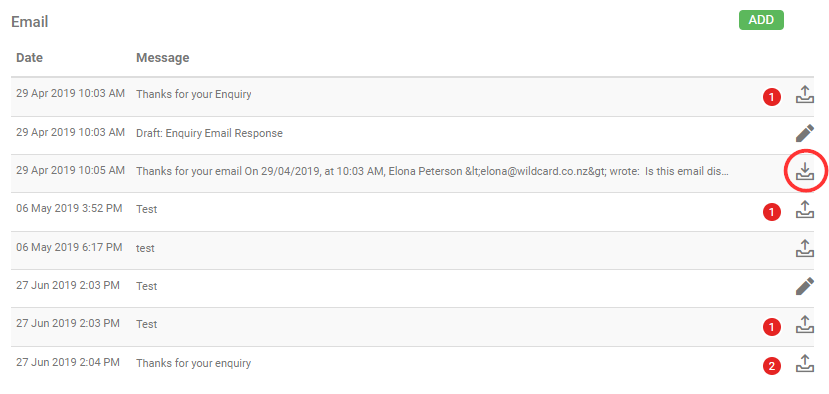Image resolution: width=829 pixels, height=394 pixels.
Task: Click sent icon for Thanks for your enquiry
Action: tap(804, 363)
